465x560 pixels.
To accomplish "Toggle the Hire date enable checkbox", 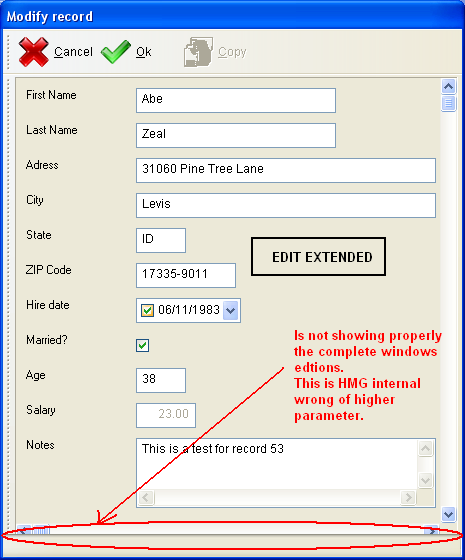I will (x=148, y=310).
